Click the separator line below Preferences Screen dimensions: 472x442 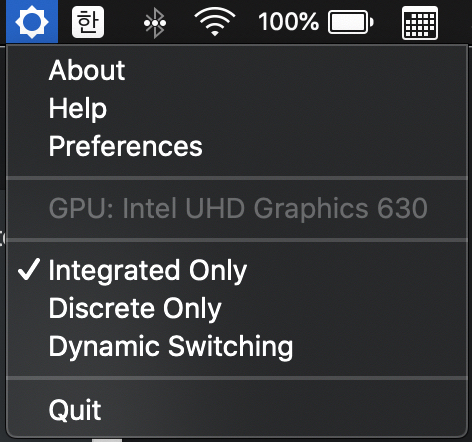coord(237,178)
